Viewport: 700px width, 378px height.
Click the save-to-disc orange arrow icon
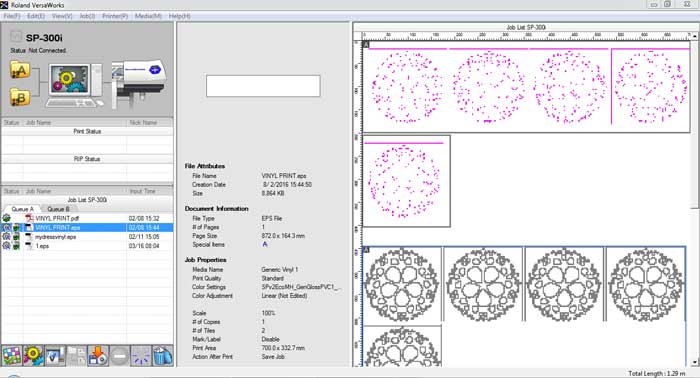(98, 356)
